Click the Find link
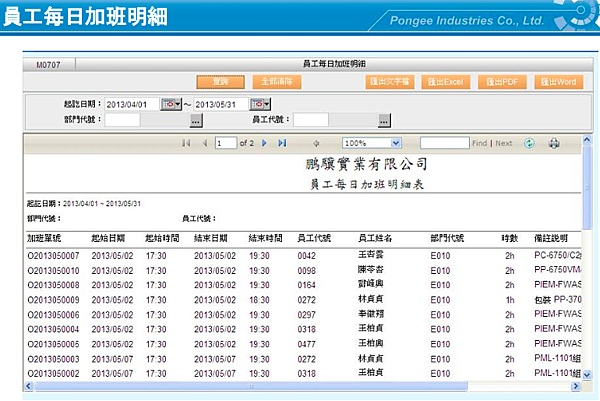This screenshot has width=600, height=401. 479,143
